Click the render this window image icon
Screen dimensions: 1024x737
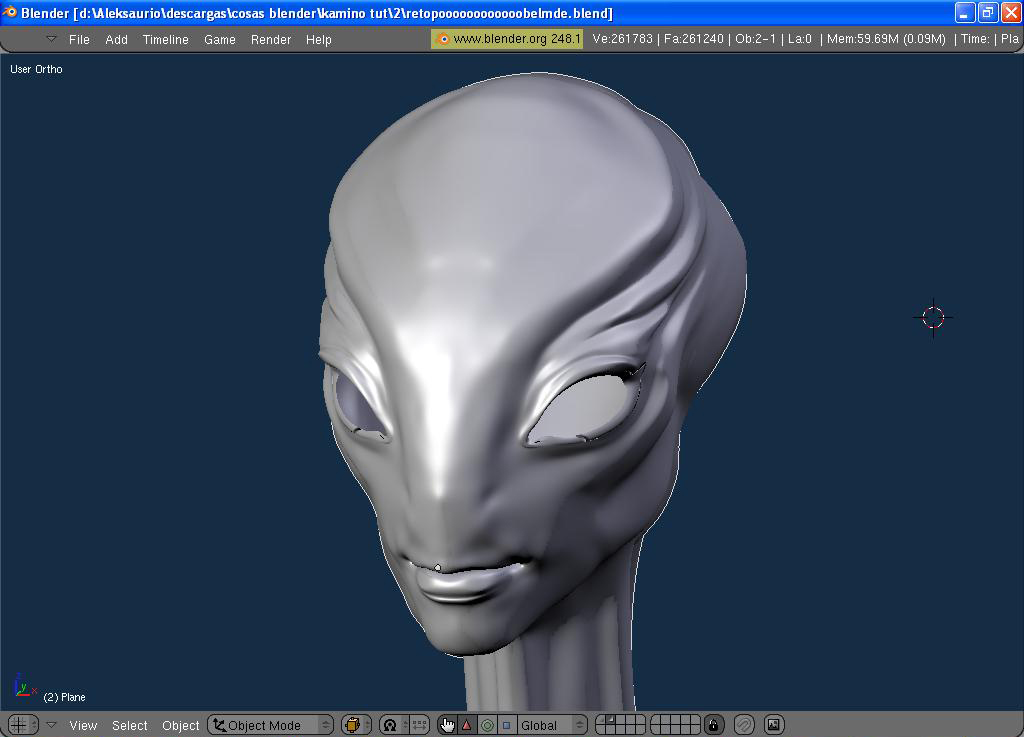click(774, 725)
